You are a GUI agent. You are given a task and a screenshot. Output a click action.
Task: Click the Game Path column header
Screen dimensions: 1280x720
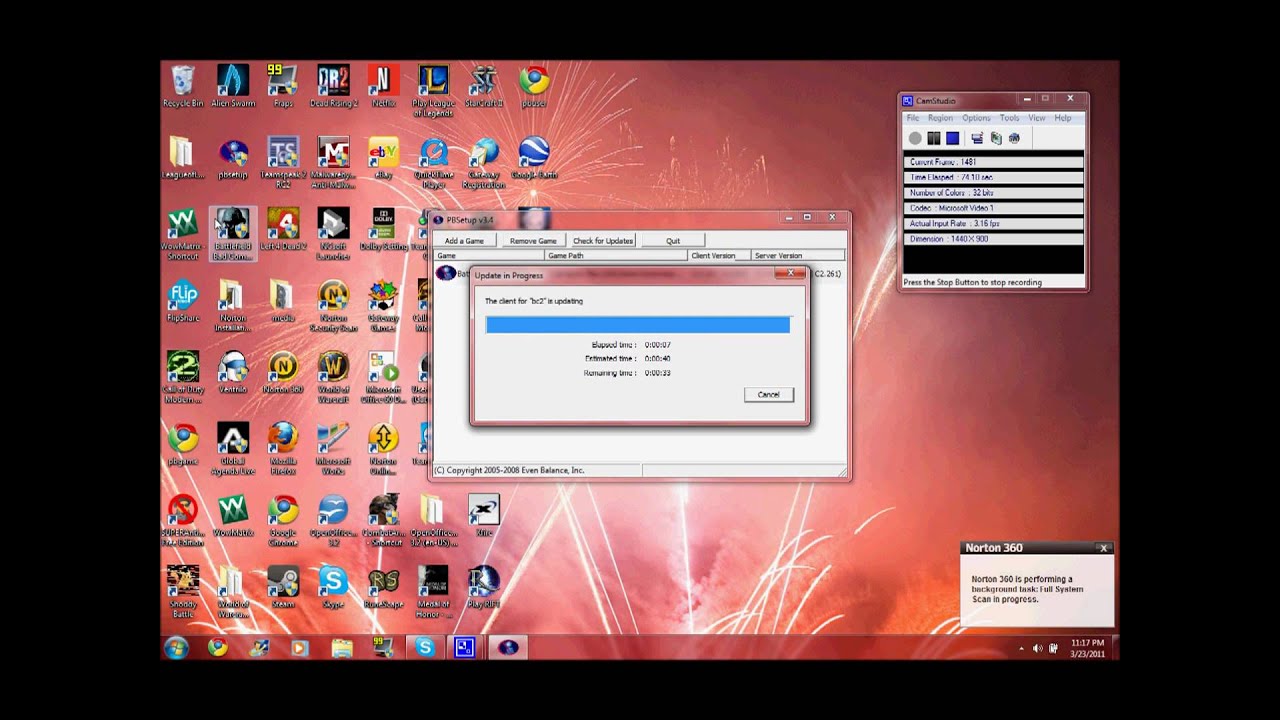[617, 256]
